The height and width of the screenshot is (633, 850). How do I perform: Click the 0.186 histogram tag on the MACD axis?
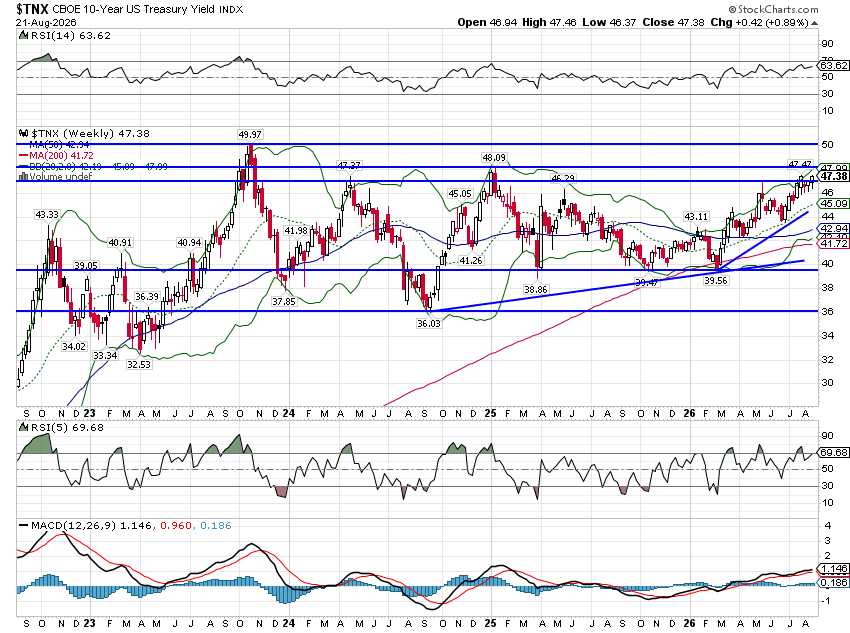click(834, 583)
